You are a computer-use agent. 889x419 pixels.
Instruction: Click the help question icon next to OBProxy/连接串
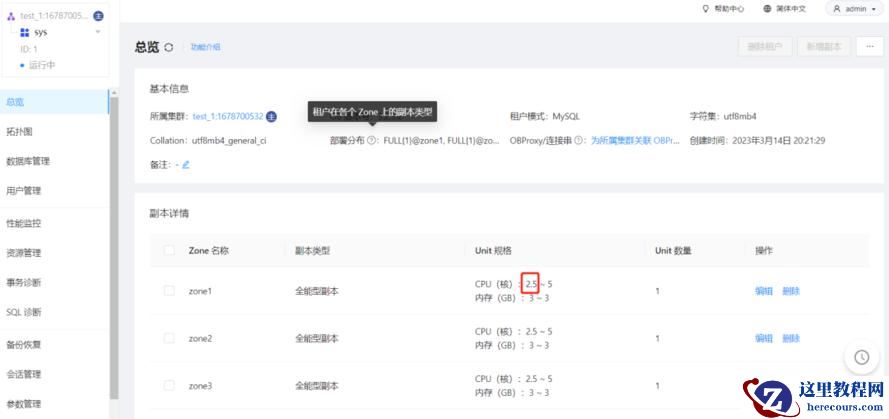578,141
